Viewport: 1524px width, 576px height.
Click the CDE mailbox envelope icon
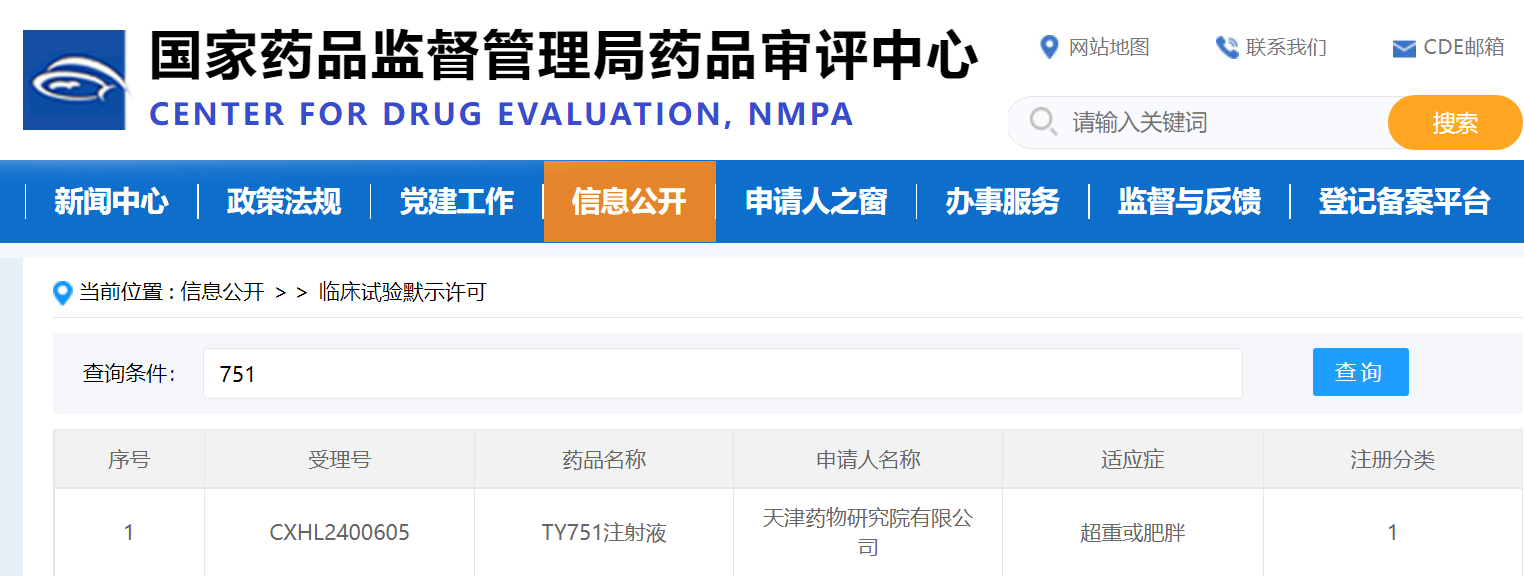(x=1404, y=48)
